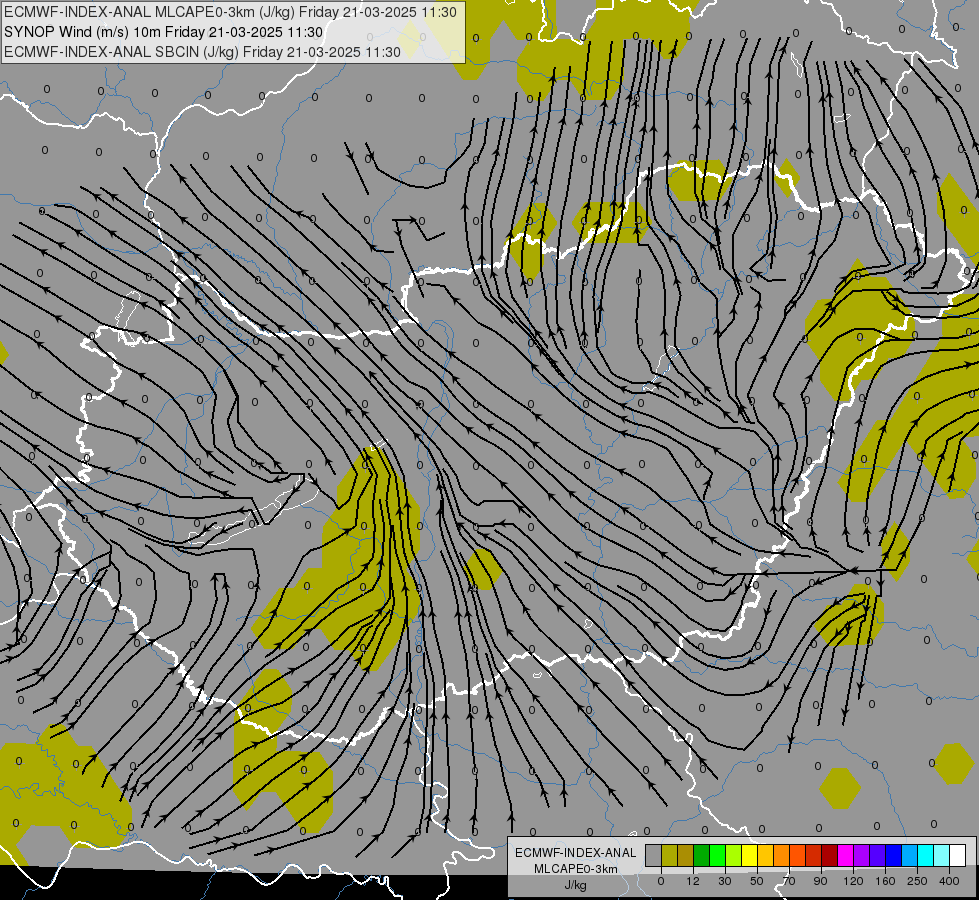Click the legend scale value 50
The height and width of the screenshot is (900, 979).
click(x=757, y=881)
